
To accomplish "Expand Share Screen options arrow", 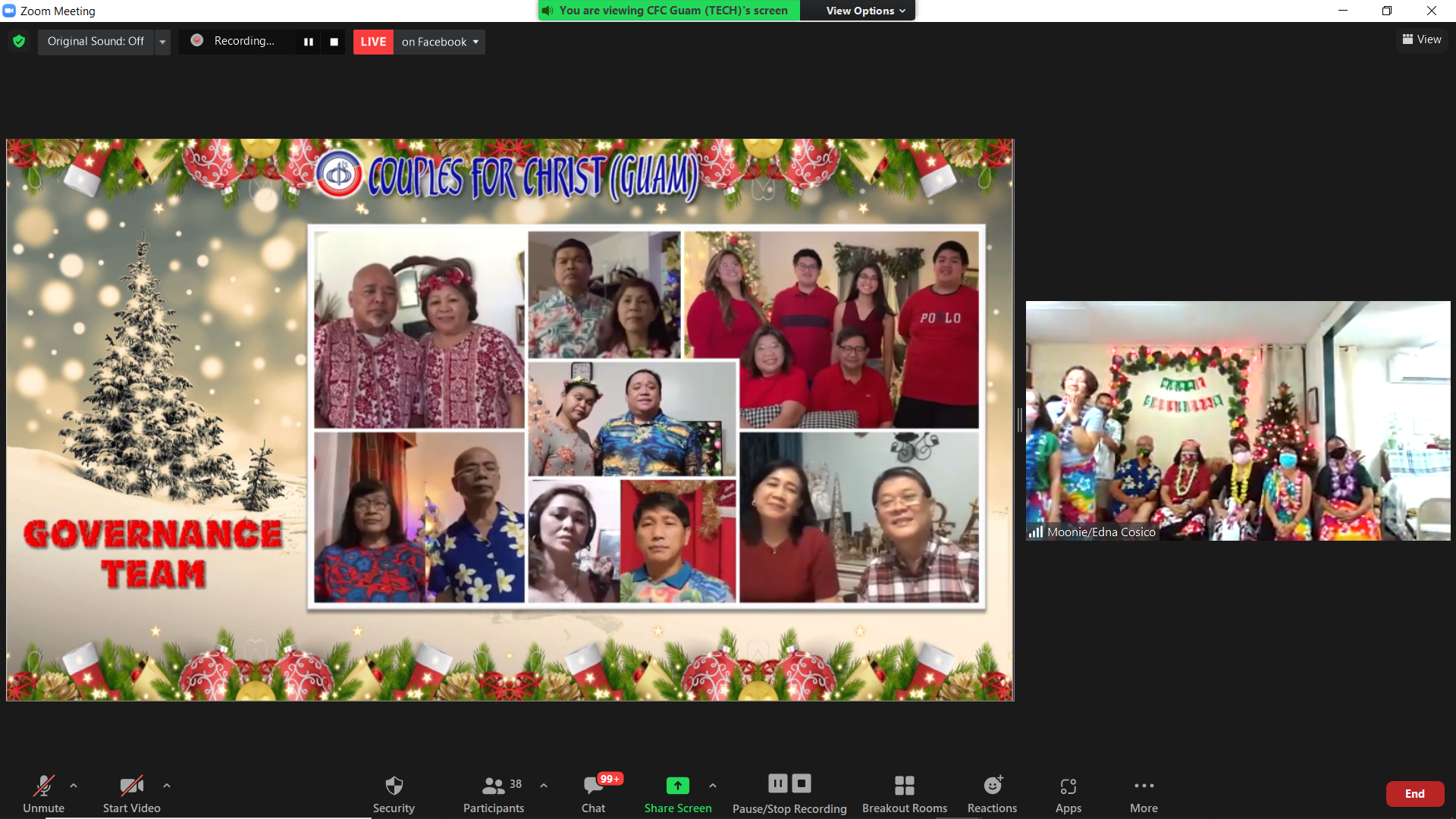I will (x=713, y=786).
